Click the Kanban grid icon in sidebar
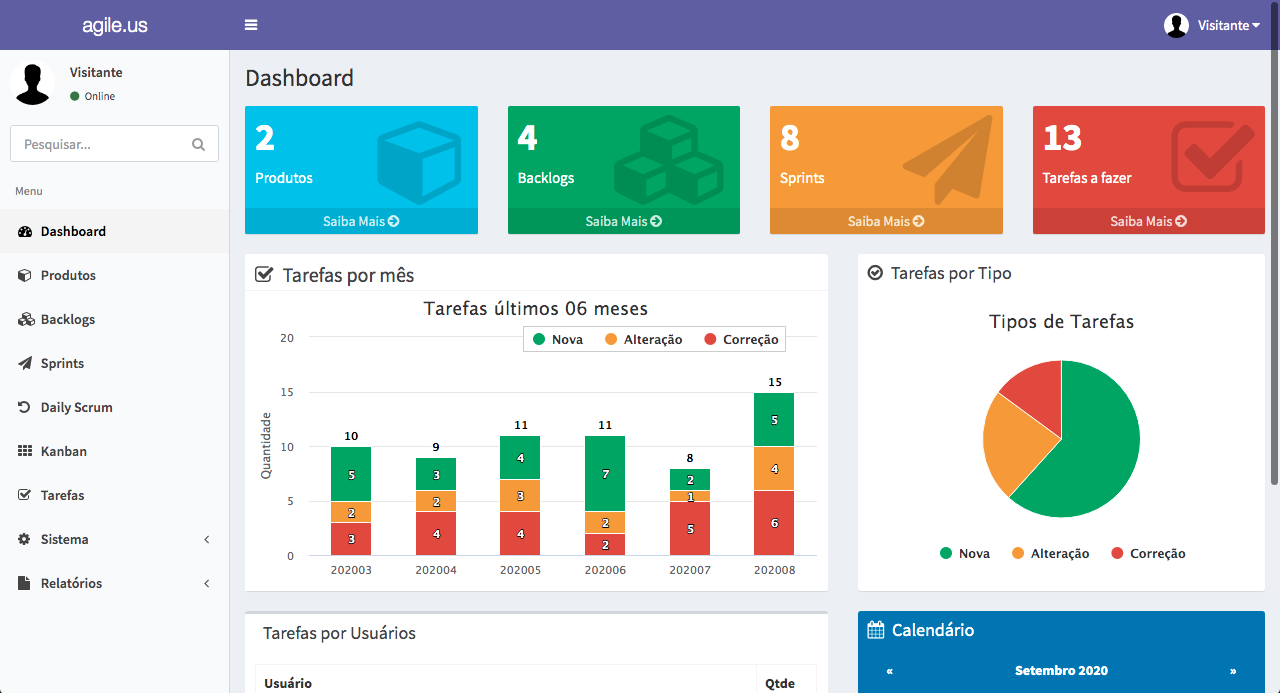 tap(25, 451)
